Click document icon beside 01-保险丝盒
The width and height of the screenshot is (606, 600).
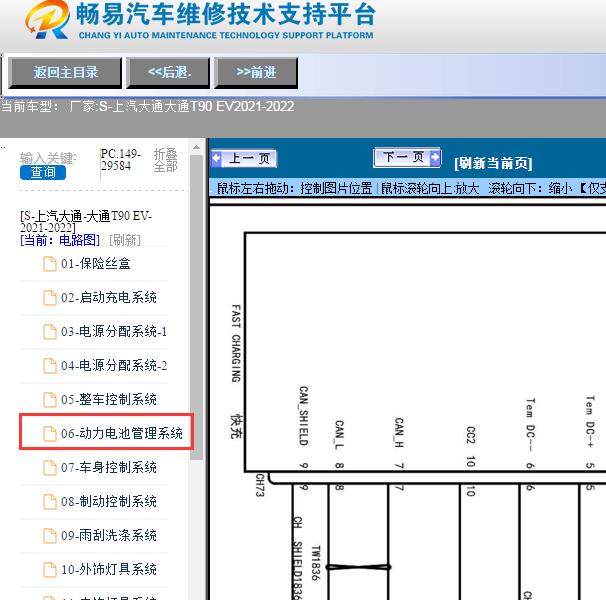(49, 264)
